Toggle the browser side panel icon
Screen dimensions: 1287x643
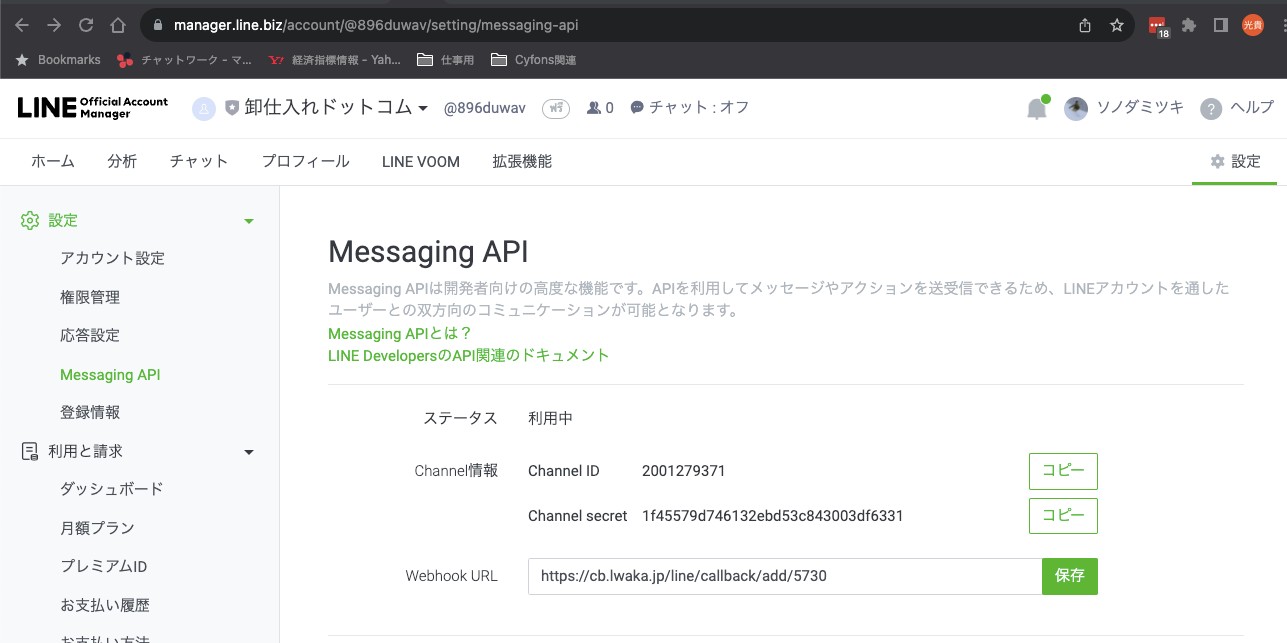tap(1220, 25)
